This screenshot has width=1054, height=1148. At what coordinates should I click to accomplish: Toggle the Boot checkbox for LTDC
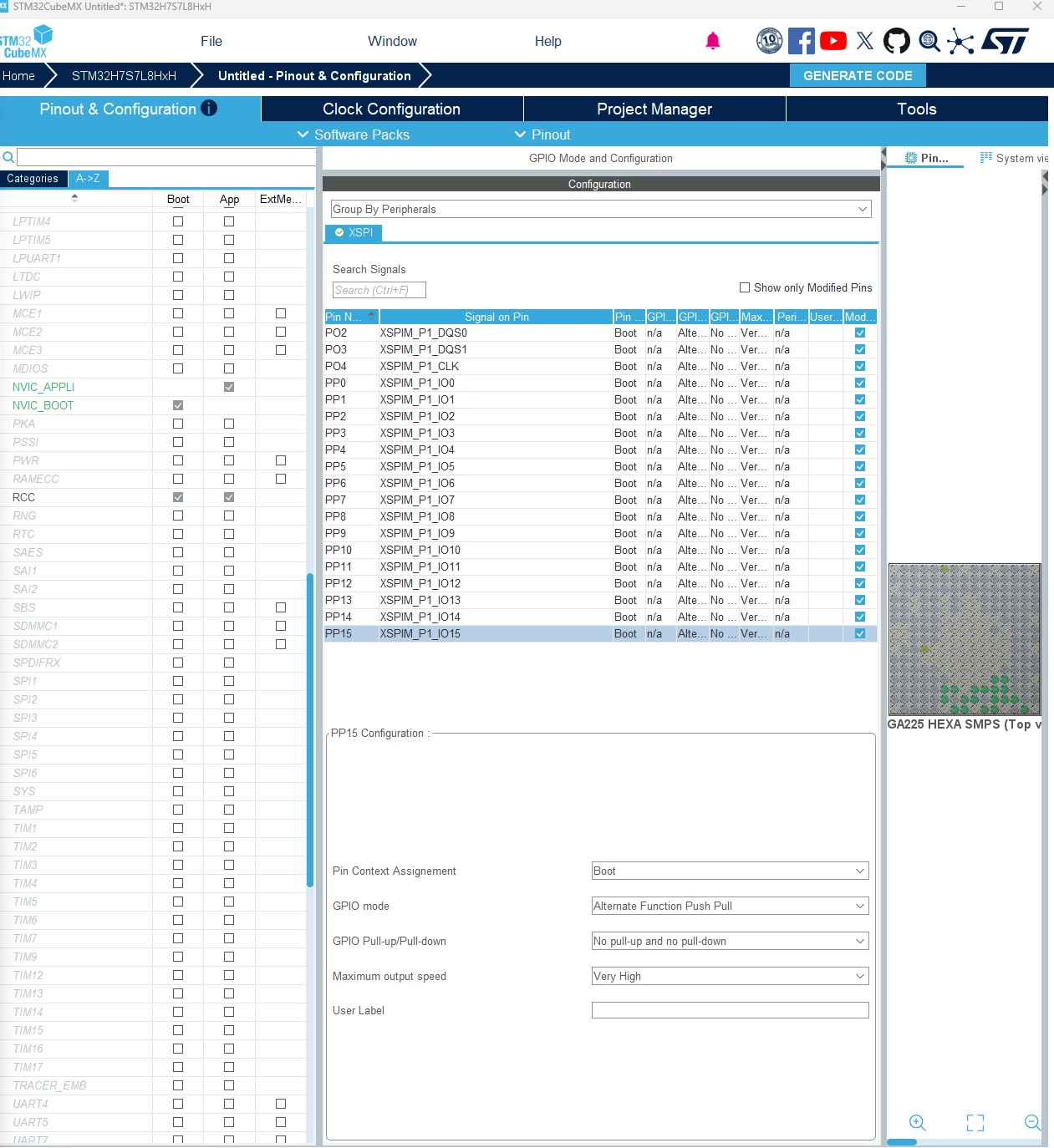[178, 277]
